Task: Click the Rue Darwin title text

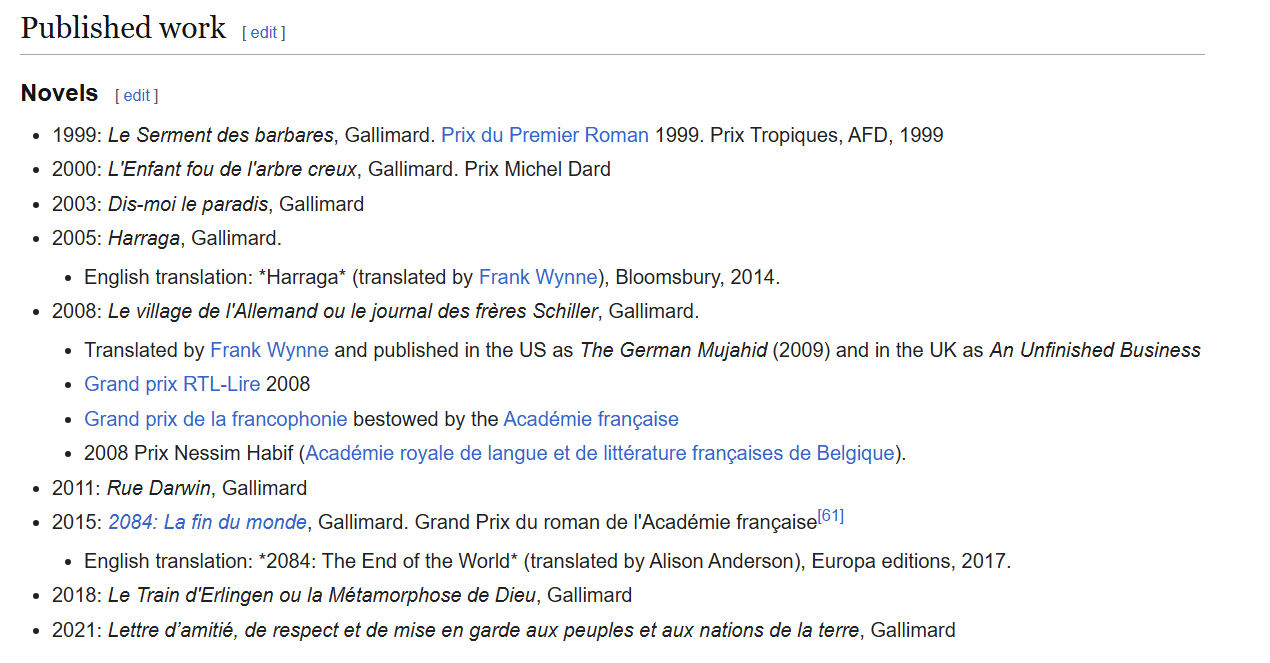Action: pyautogui.click(x=159, y=488)
